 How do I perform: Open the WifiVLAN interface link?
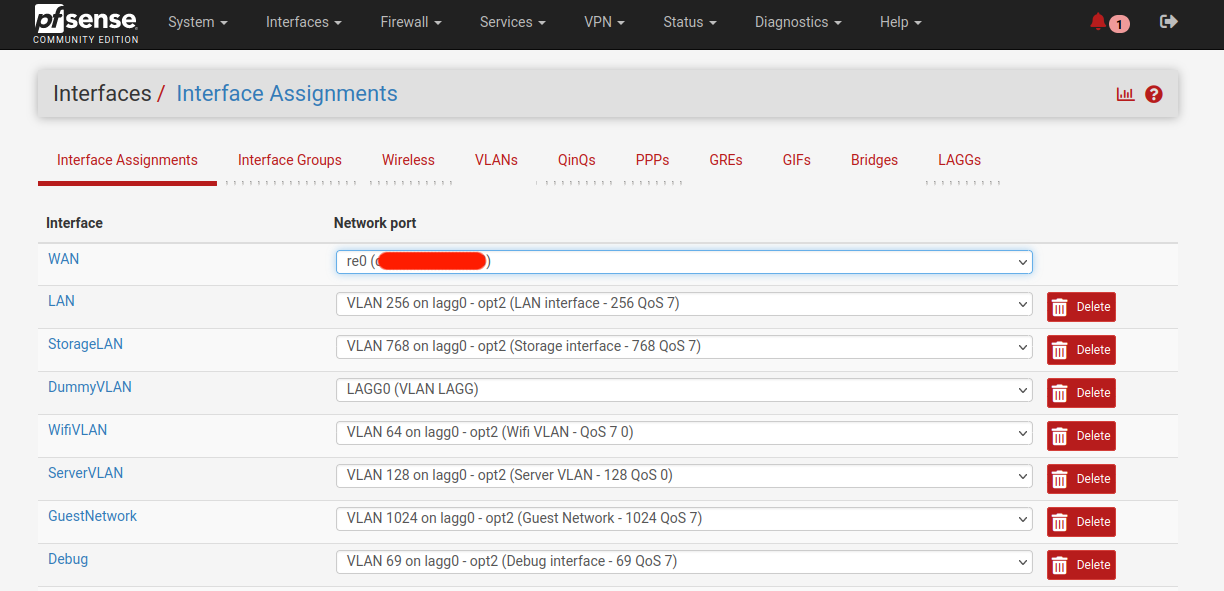pos(78,430)
